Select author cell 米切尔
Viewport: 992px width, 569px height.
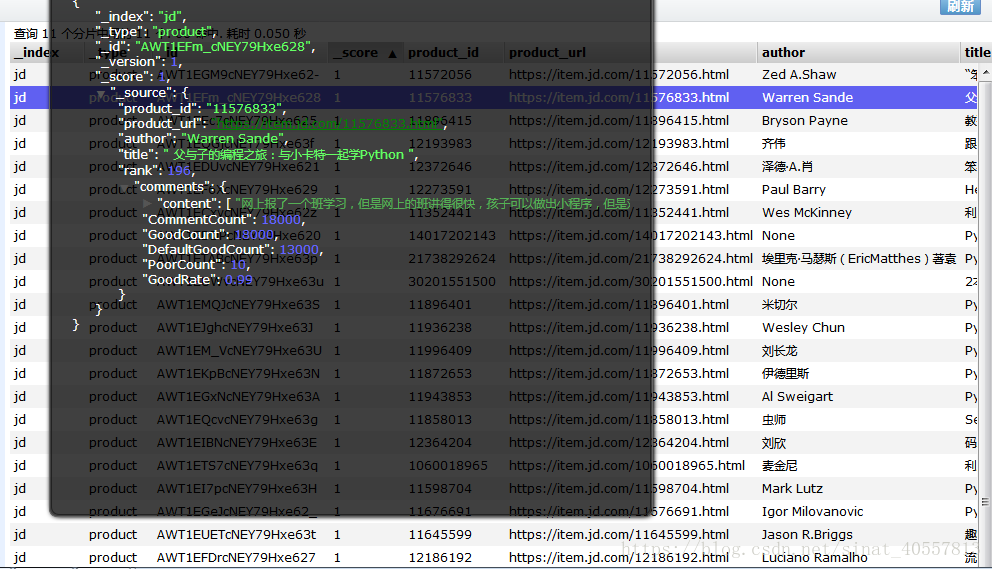click(779, 304)
